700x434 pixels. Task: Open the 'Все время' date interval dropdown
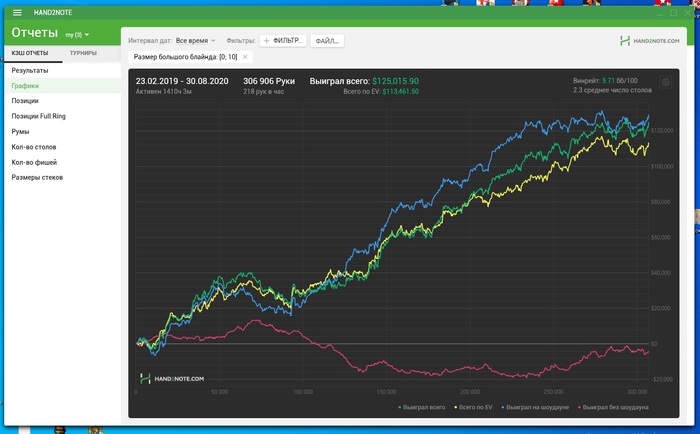pos(196,41)
